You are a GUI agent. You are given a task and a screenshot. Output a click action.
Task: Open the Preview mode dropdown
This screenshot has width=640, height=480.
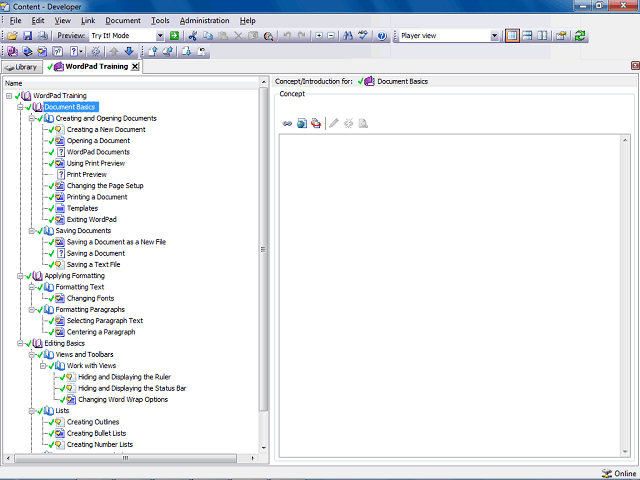point(160,36)
